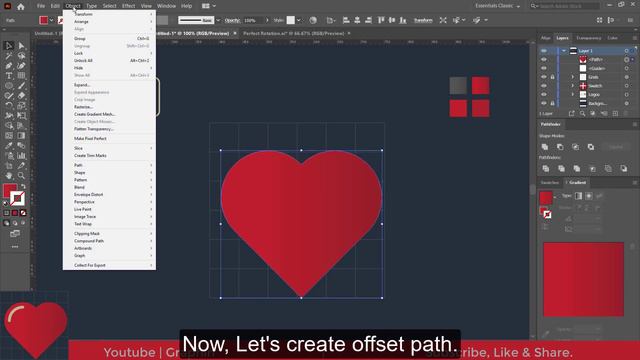Switch to the Perfect Rotation.ai document tab
The width and height of the screenshot is (640, 360).
(294, 33)
